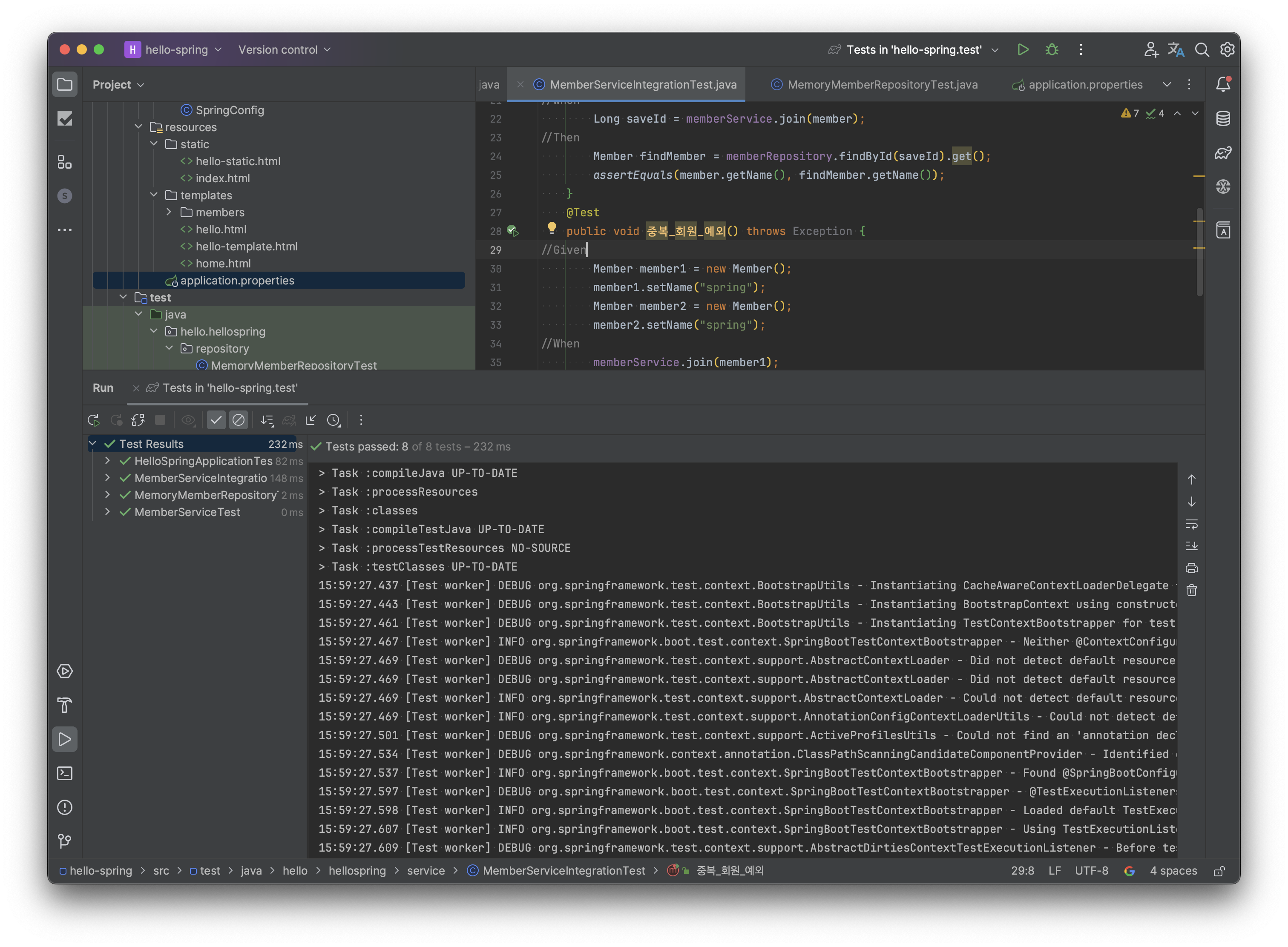Collapse the resources folder

point(138,127)
